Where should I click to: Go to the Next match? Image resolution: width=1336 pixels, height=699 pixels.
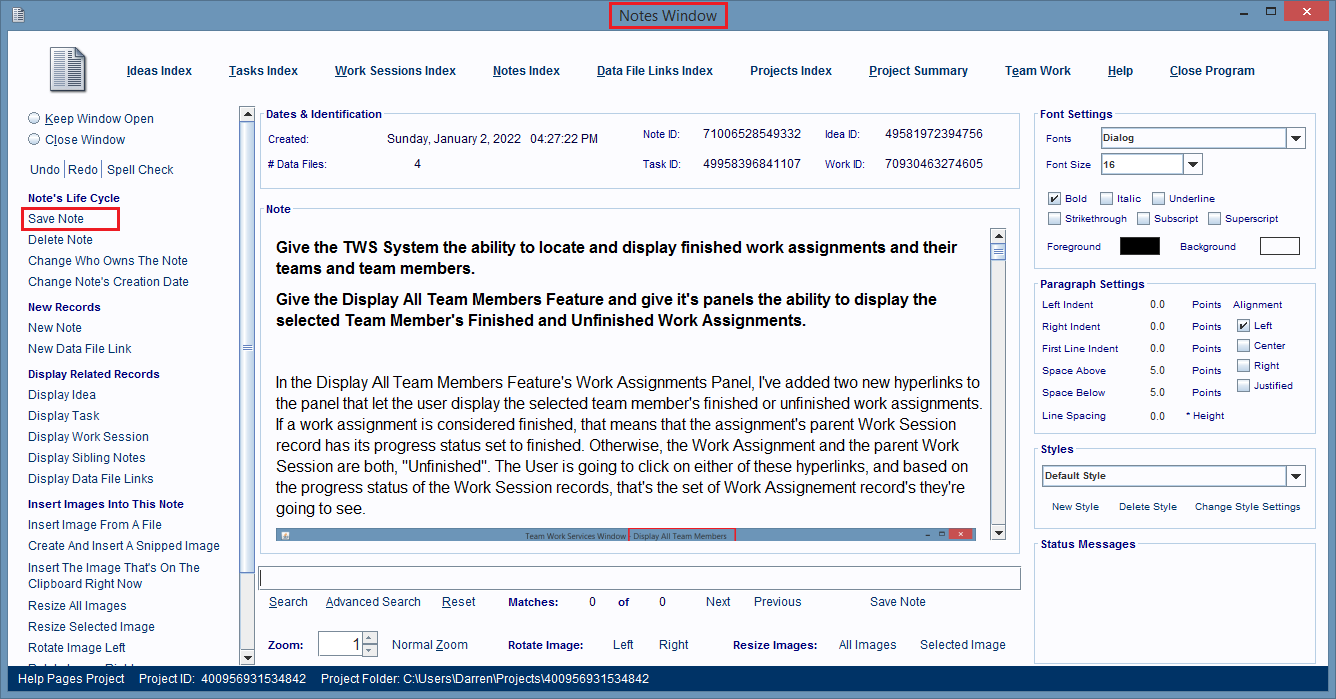point(718,602)
